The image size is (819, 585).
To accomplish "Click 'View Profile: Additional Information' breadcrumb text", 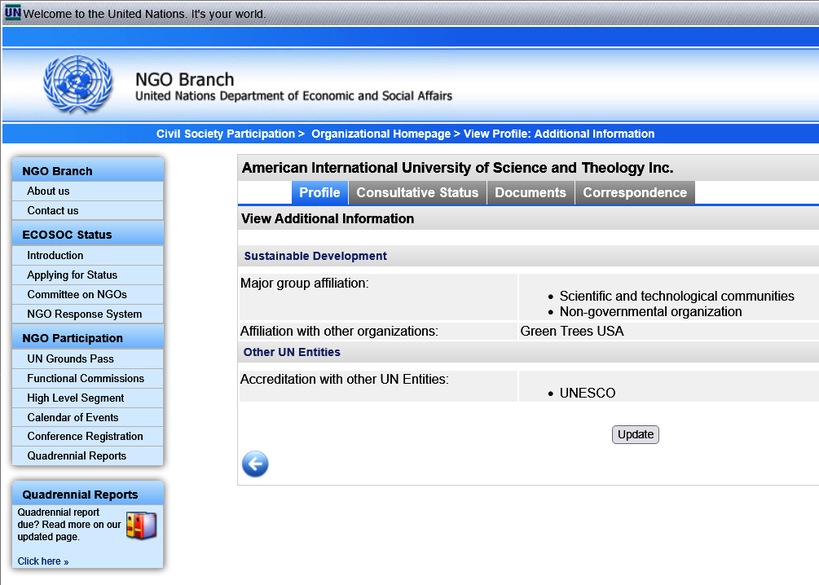I will (x=559, y=134).
